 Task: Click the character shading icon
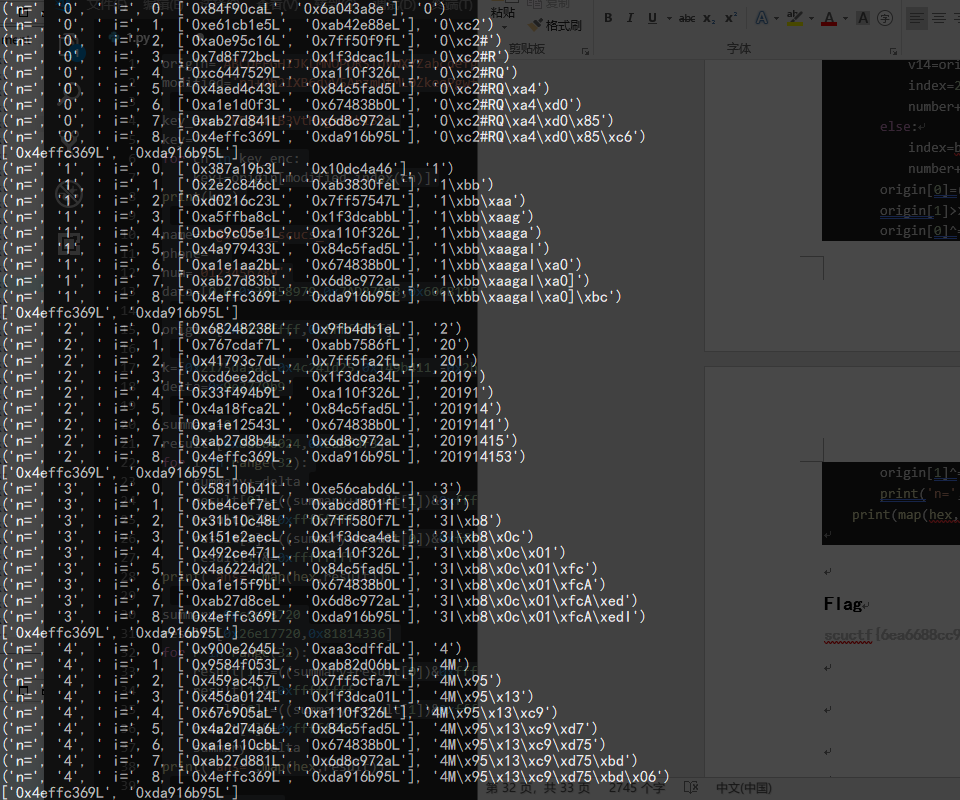pos(863,18)
